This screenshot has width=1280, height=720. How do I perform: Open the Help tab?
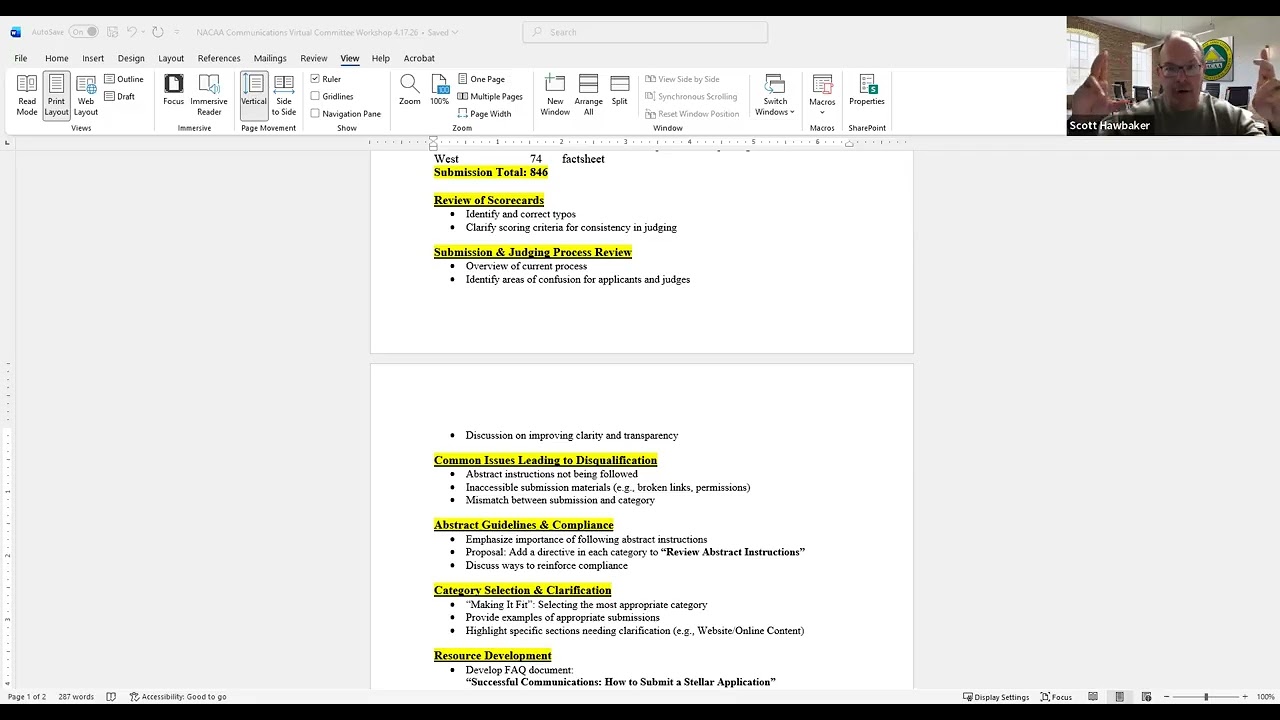click(381, 58)
